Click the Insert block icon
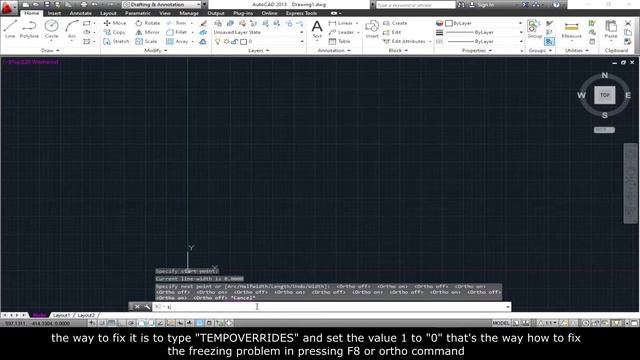The image size is (640, 360). (372, 30)
